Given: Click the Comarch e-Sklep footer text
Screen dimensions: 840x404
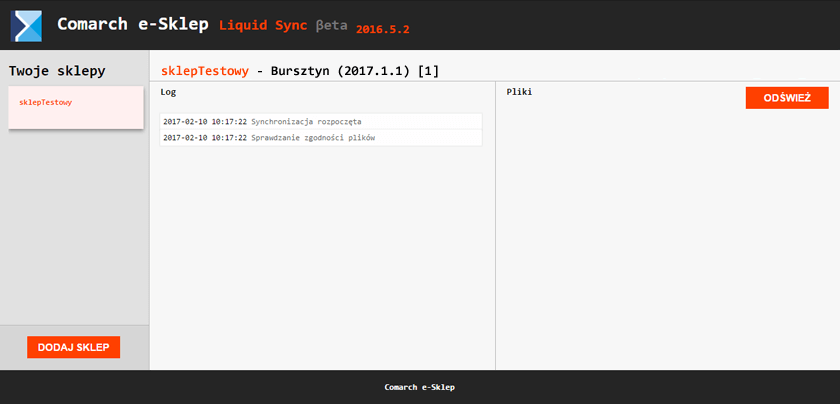Looking at the screenshot, I should [x=419, y=387].
